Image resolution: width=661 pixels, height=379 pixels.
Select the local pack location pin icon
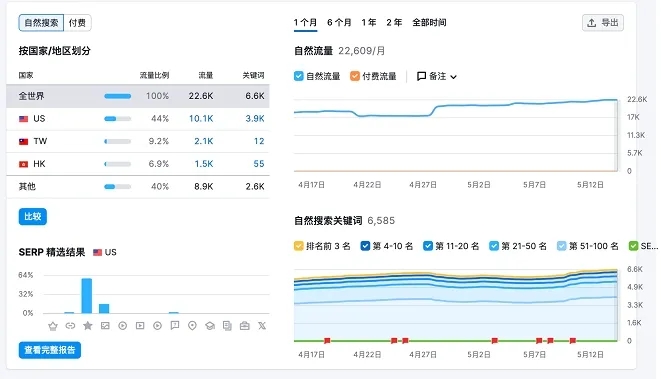coord(192,326)
